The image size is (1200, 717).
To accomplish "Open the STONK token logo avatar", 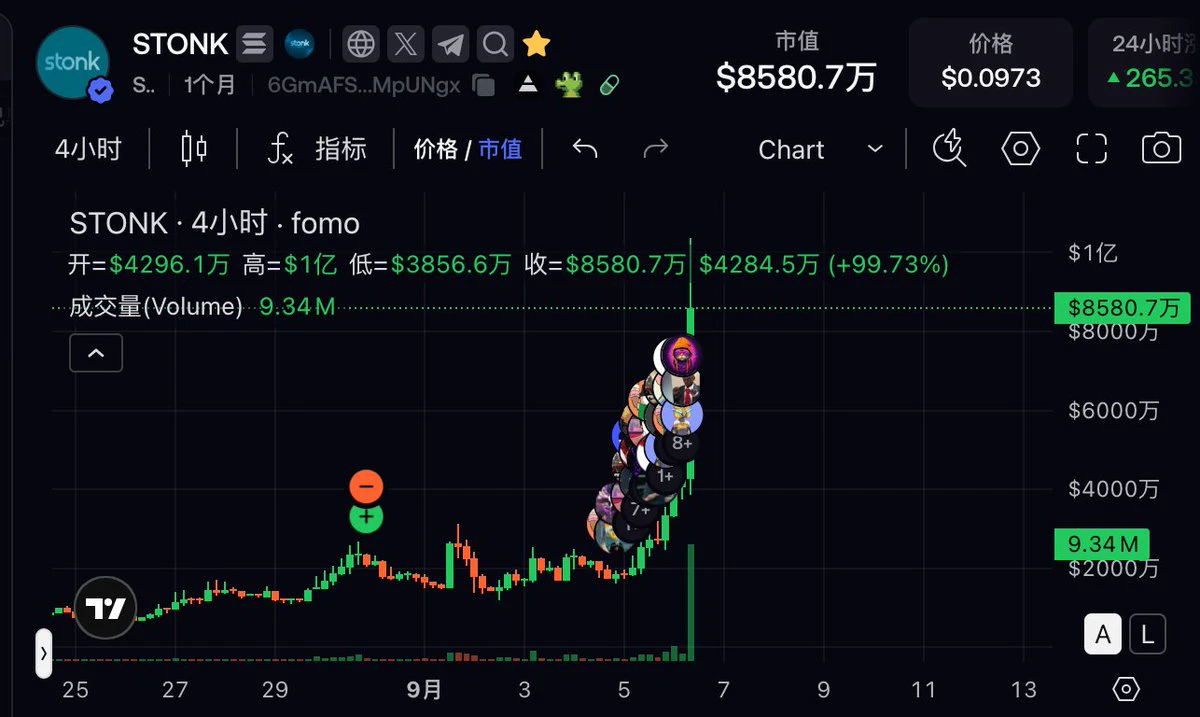I will click(x=74, y=62).
